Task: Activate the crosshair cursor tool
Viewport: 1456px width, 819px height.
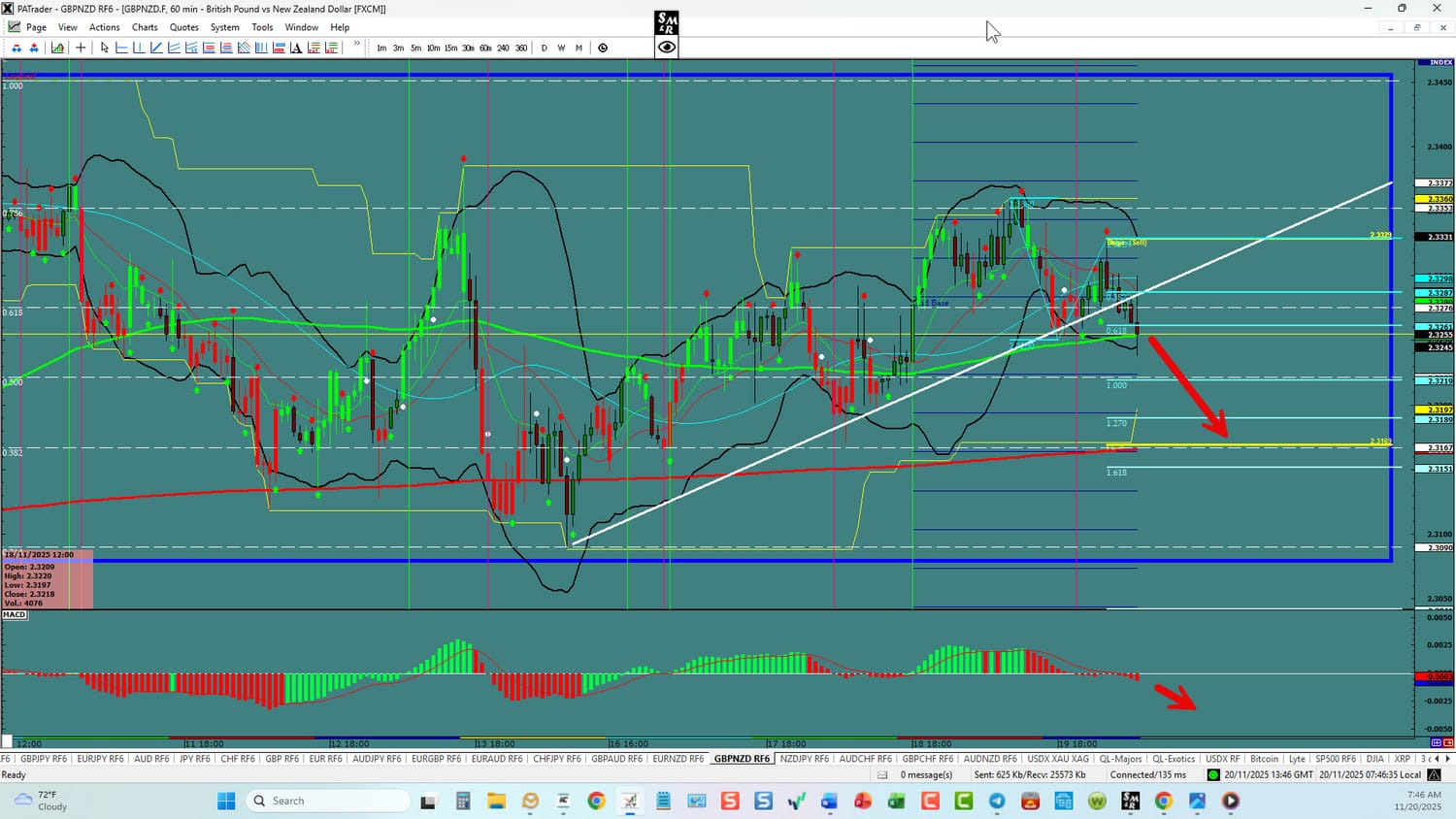Action: pos(81,48)
